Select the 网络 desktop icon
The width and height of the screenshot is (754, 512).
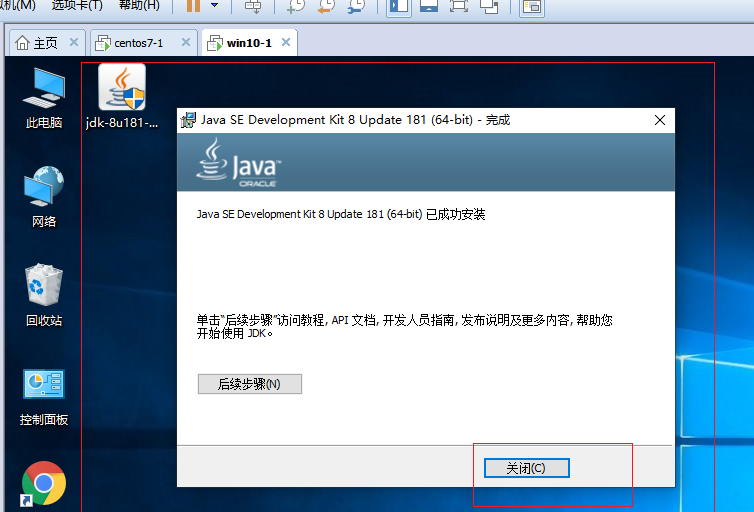pyautogui.click(x=44, y=197)
